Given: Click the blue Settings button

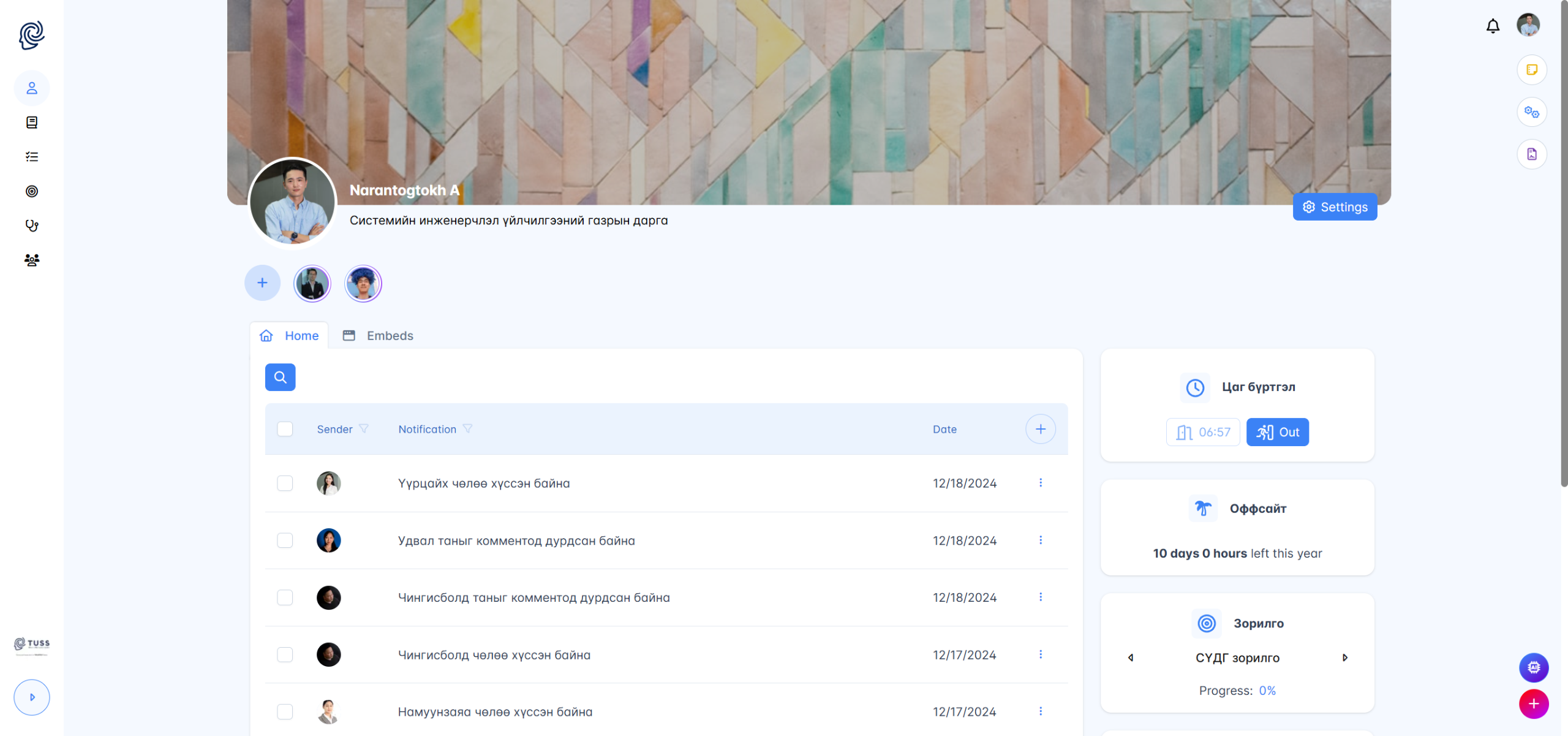Looking at the screenshot, I should click(1335, 207).
